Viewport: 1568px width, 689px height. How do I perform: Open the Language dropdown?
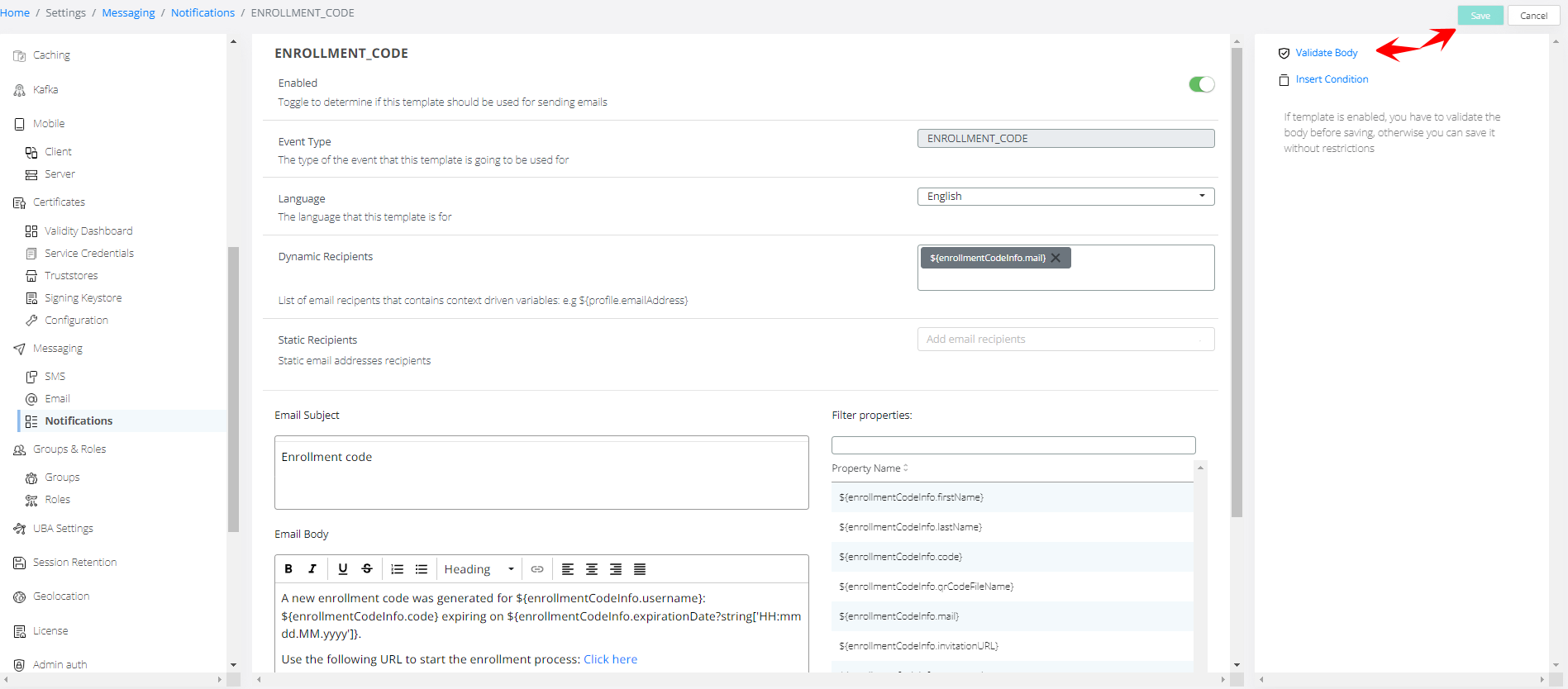(1065, 197)
